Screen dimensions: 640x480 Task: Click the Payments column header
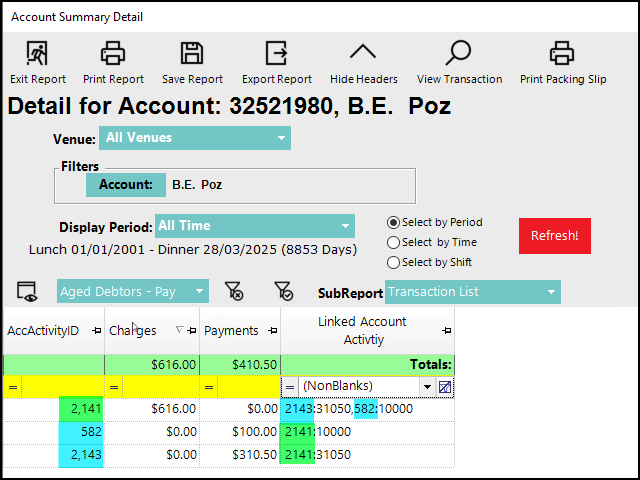click(231, 330)
